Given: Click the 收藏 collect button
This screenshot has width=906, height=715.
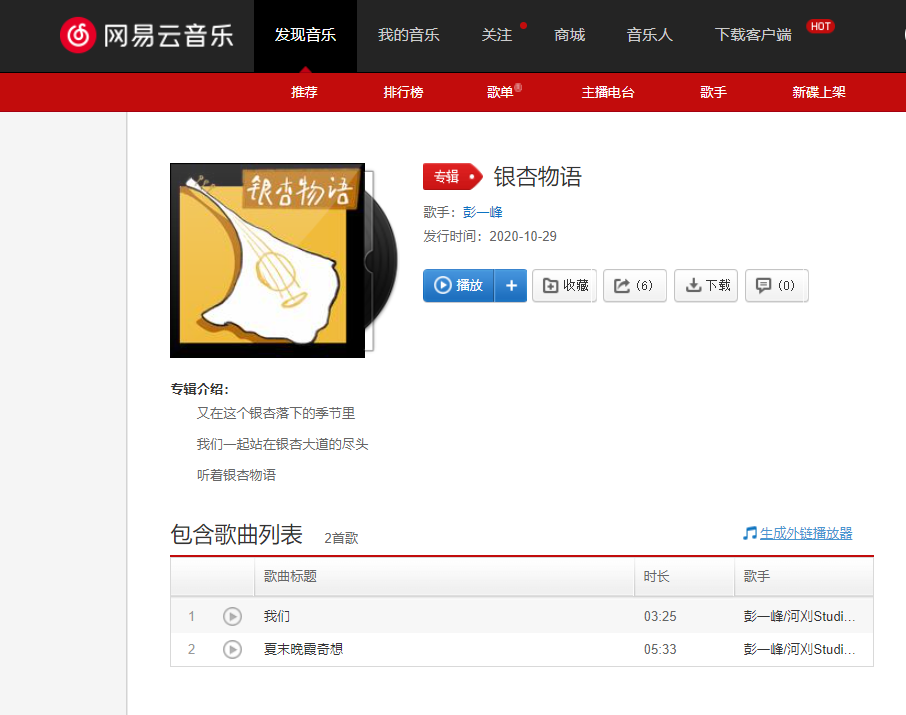Looking at the screenshot, I should click(x=565, y=285).
